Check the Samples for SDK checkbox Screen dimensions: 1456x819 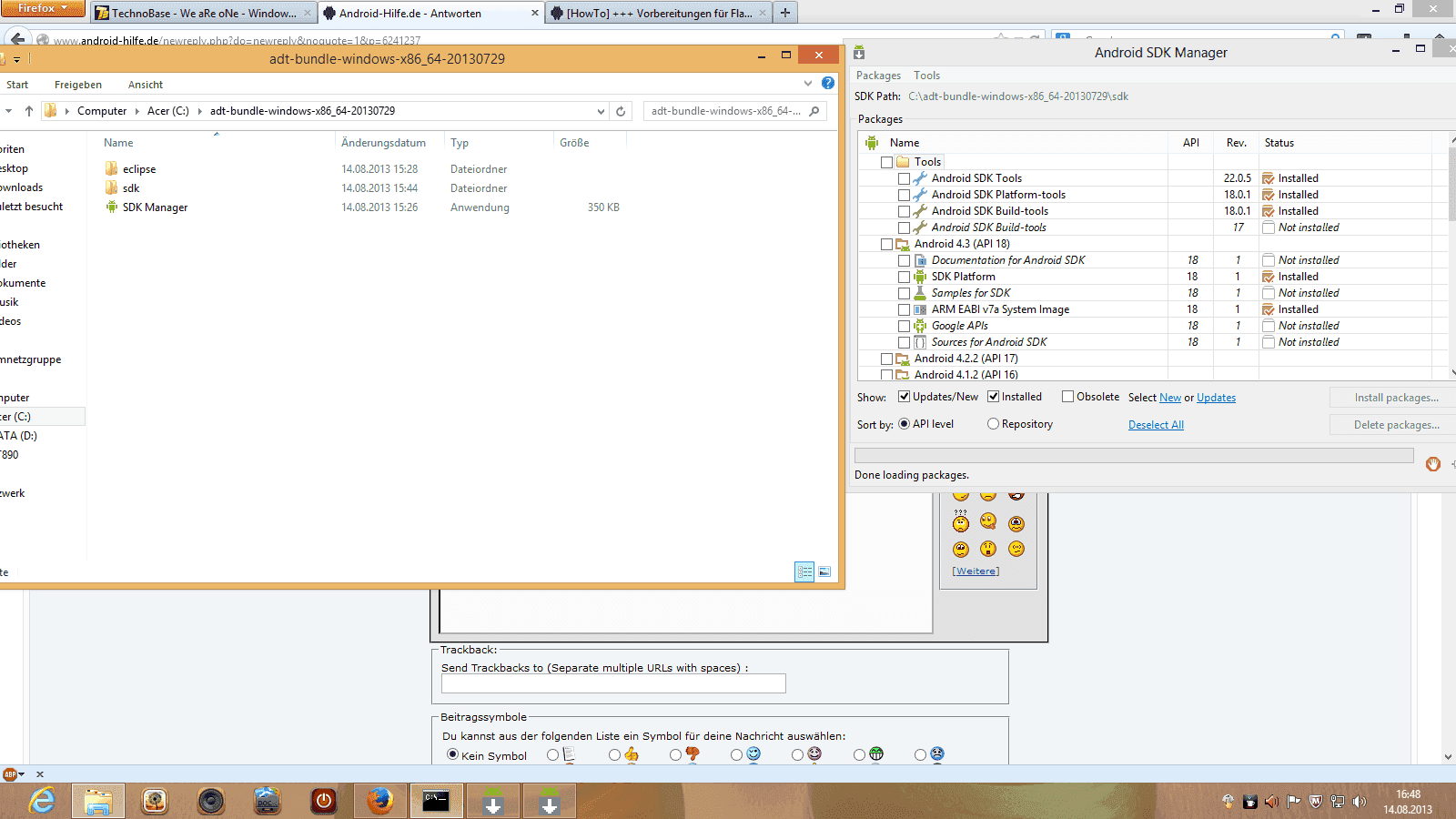point(904,293)
